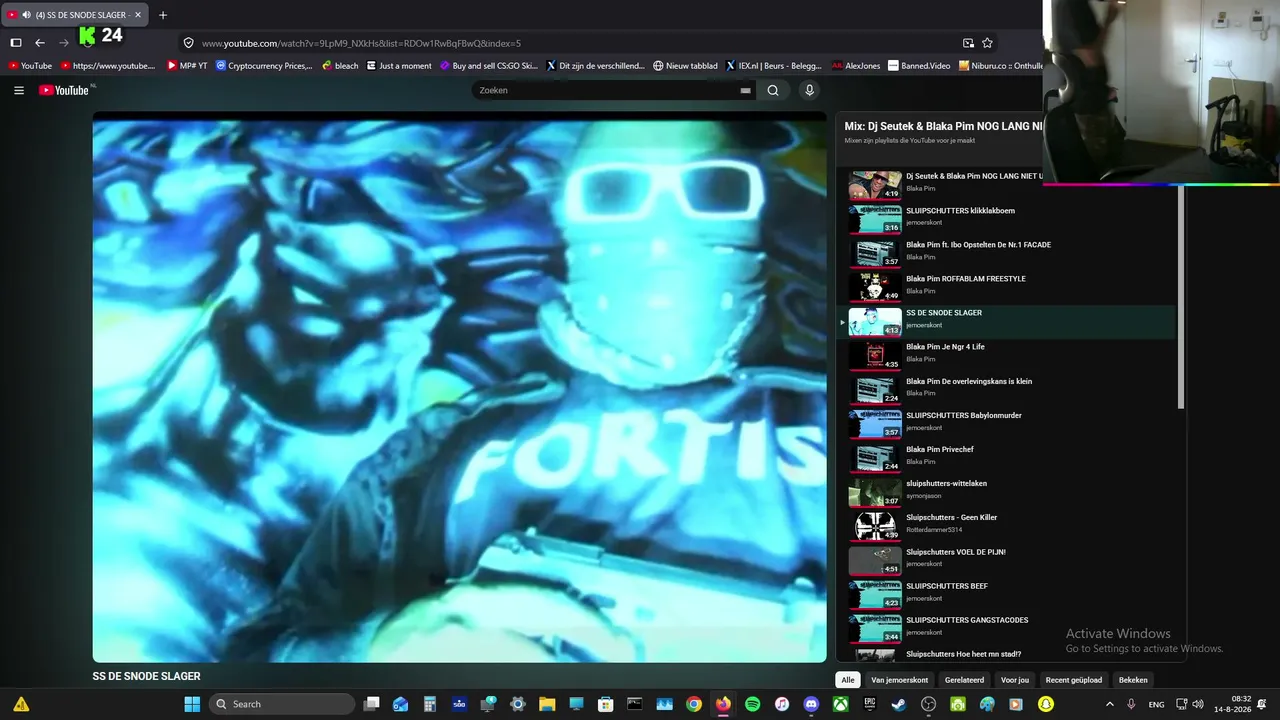
Task: Go to the YouTube home logo
Action: coord(64,90)
